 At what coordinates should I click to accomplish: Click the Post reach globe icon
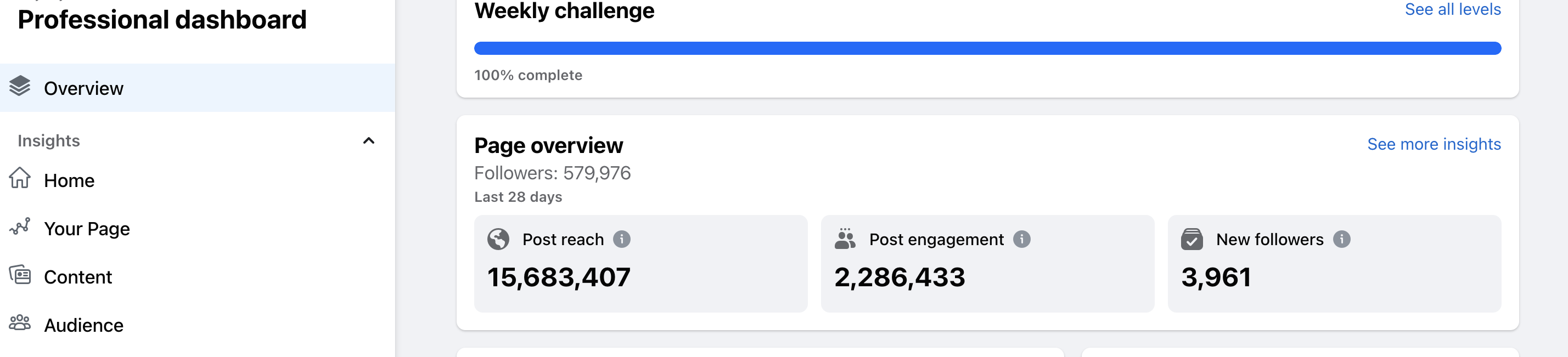pyautogui.click(x=498, y=239)
